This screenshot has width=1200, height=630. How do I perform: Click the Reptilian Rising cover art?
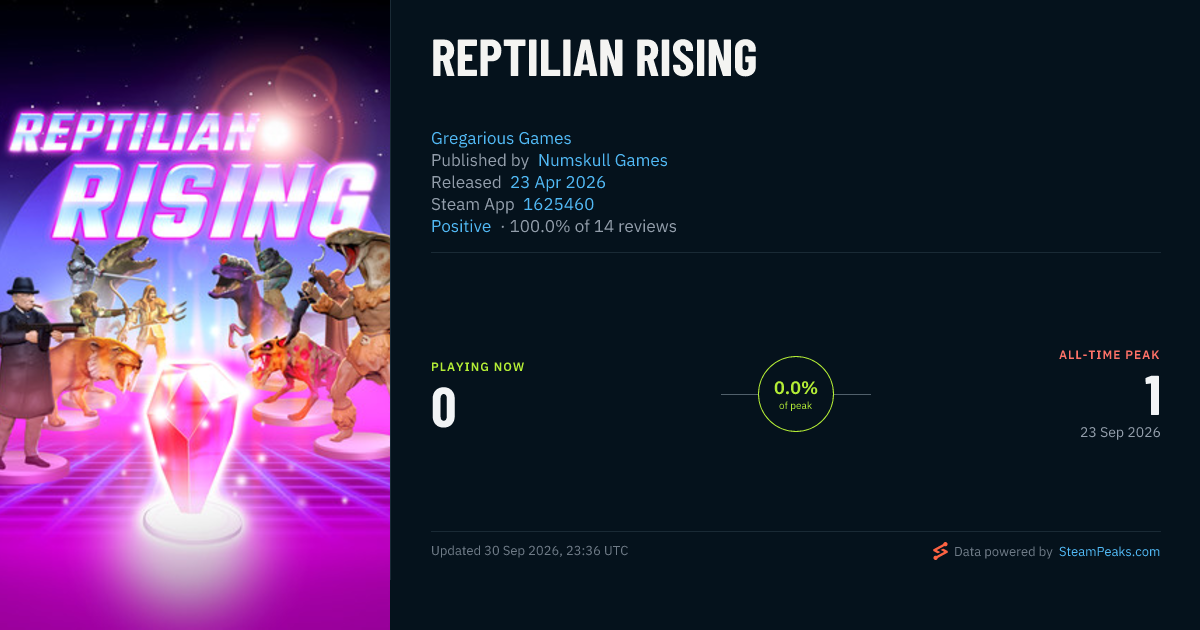pos(195,315)
